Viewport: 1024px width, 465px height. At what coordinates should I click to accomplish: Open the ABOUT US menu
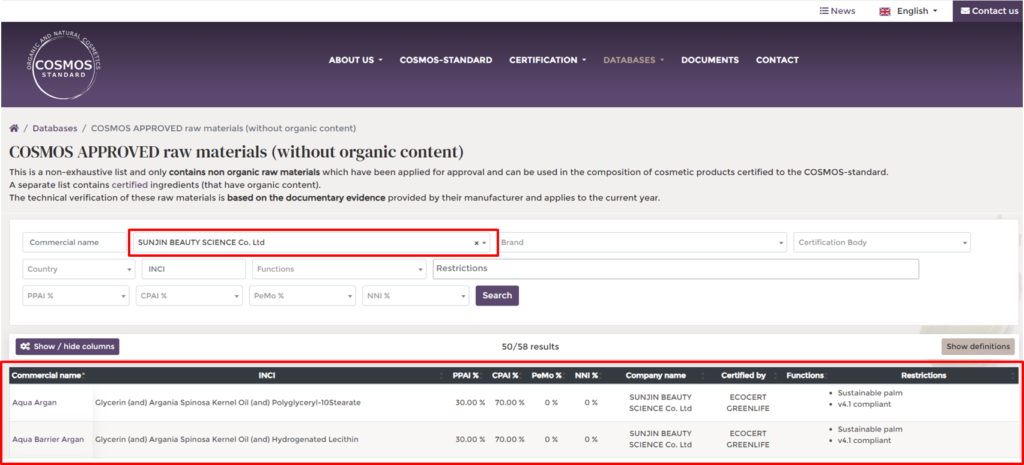[355, 60]
